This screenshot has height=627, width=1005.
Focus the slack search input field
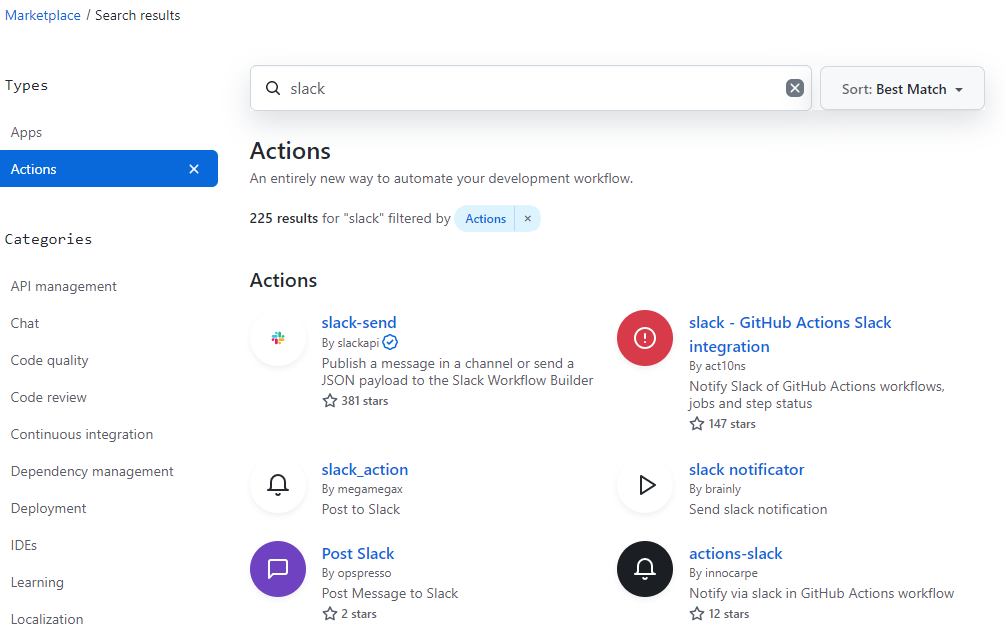pyautogui.click(x=531, y=88)
